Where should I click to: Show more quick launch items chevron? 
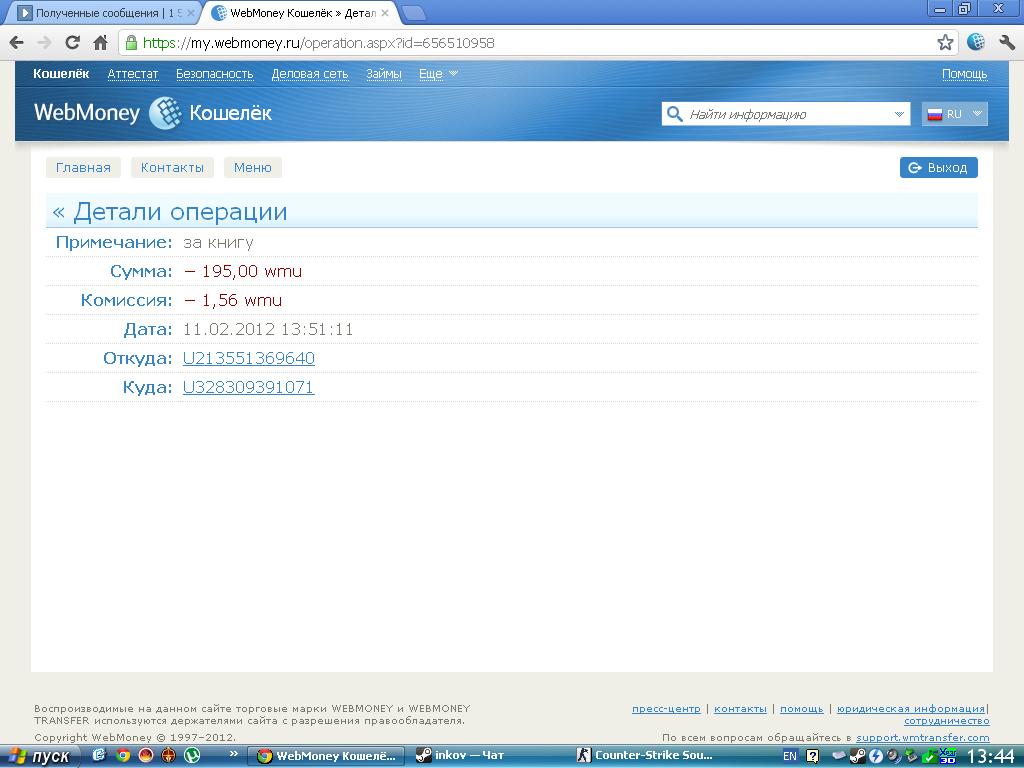pyautogui.click(x=234, y=754)
